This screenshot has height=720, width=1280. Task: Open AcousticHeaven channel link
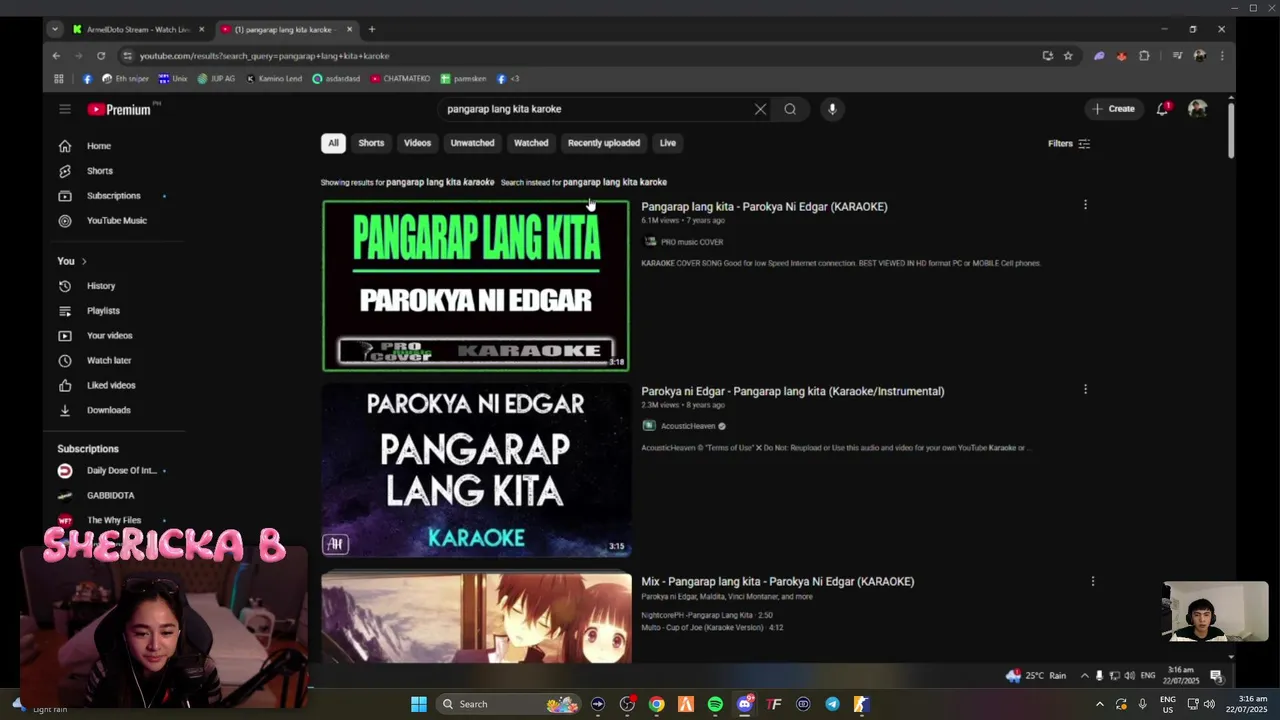pos(688,426)
